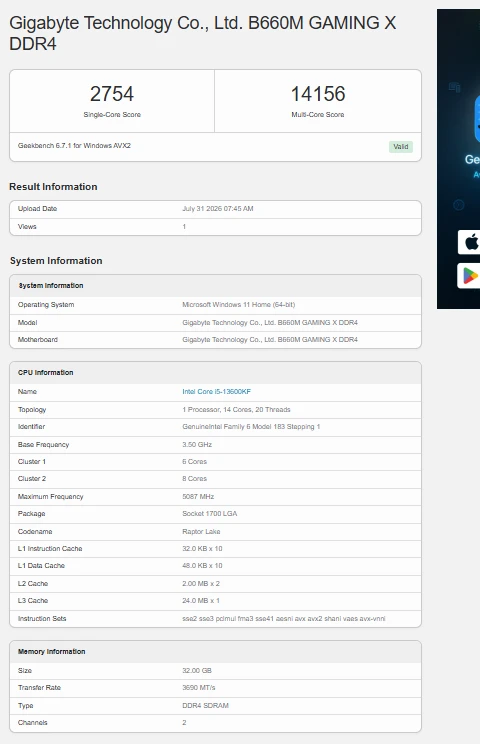480x744 pixels.
Task: Click the Google Play icon in the sidebar ad
Action: point(470,276)
